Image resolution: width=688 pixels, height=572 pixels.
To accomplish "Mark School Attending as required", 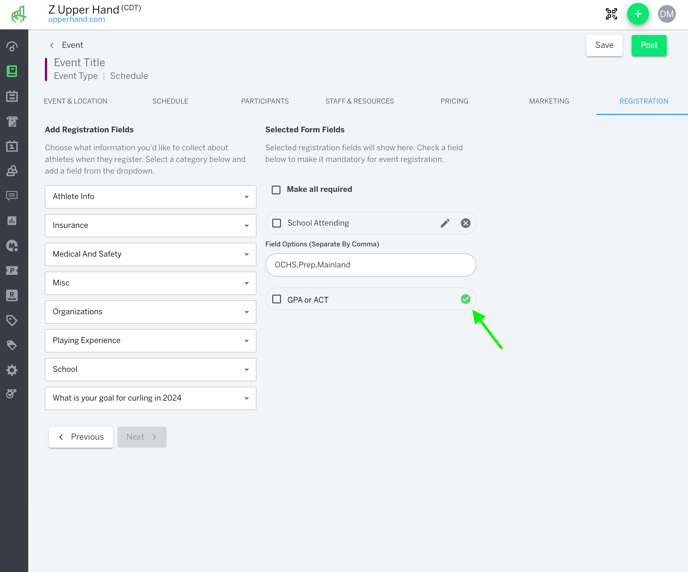I will [276, 223].
